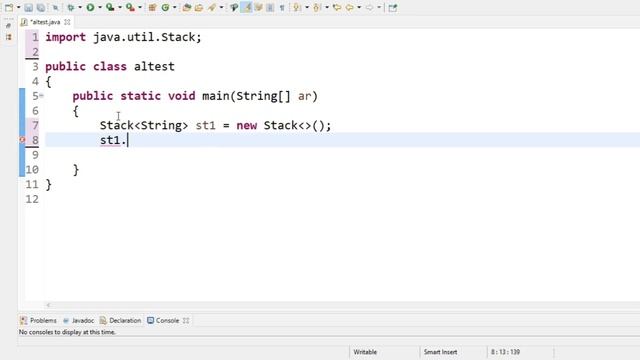Click the New file wizard icon
Viewport: 640px width, 360px height.
[9, 7]
